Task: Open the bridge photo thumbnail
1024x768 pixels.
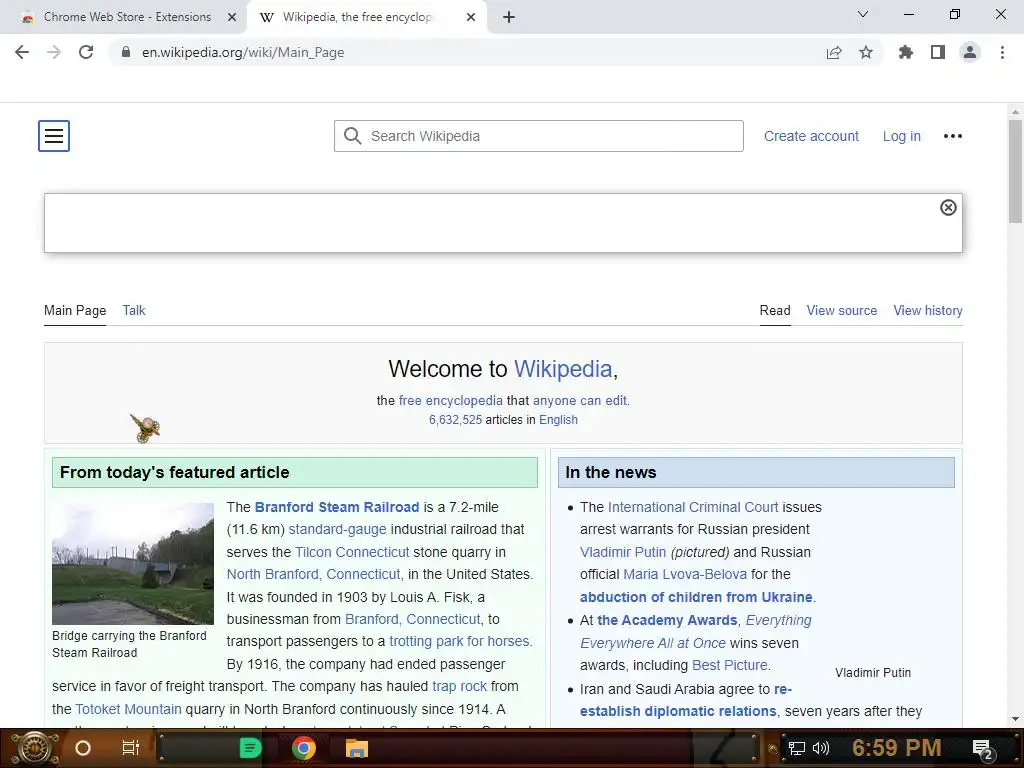Action: pyautogui.click(x=133, y=564)
